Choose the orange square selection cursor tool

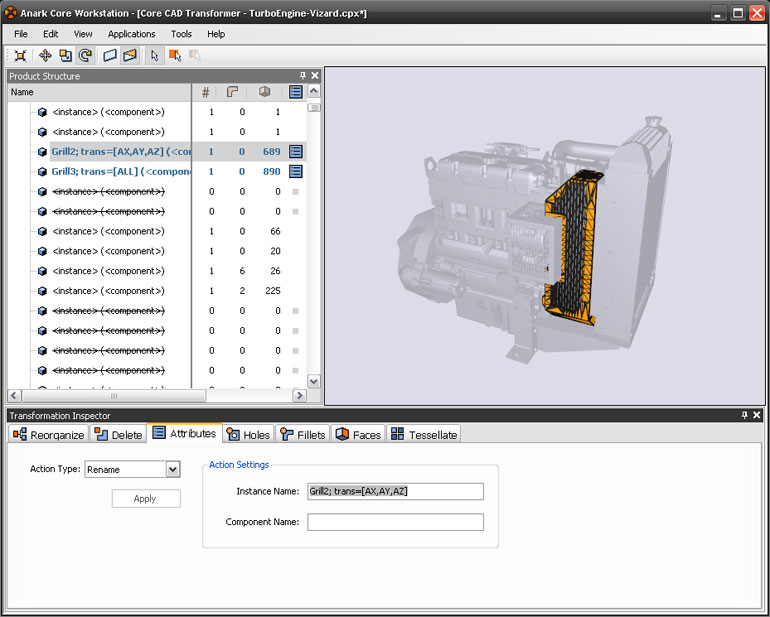pos(175,56)
